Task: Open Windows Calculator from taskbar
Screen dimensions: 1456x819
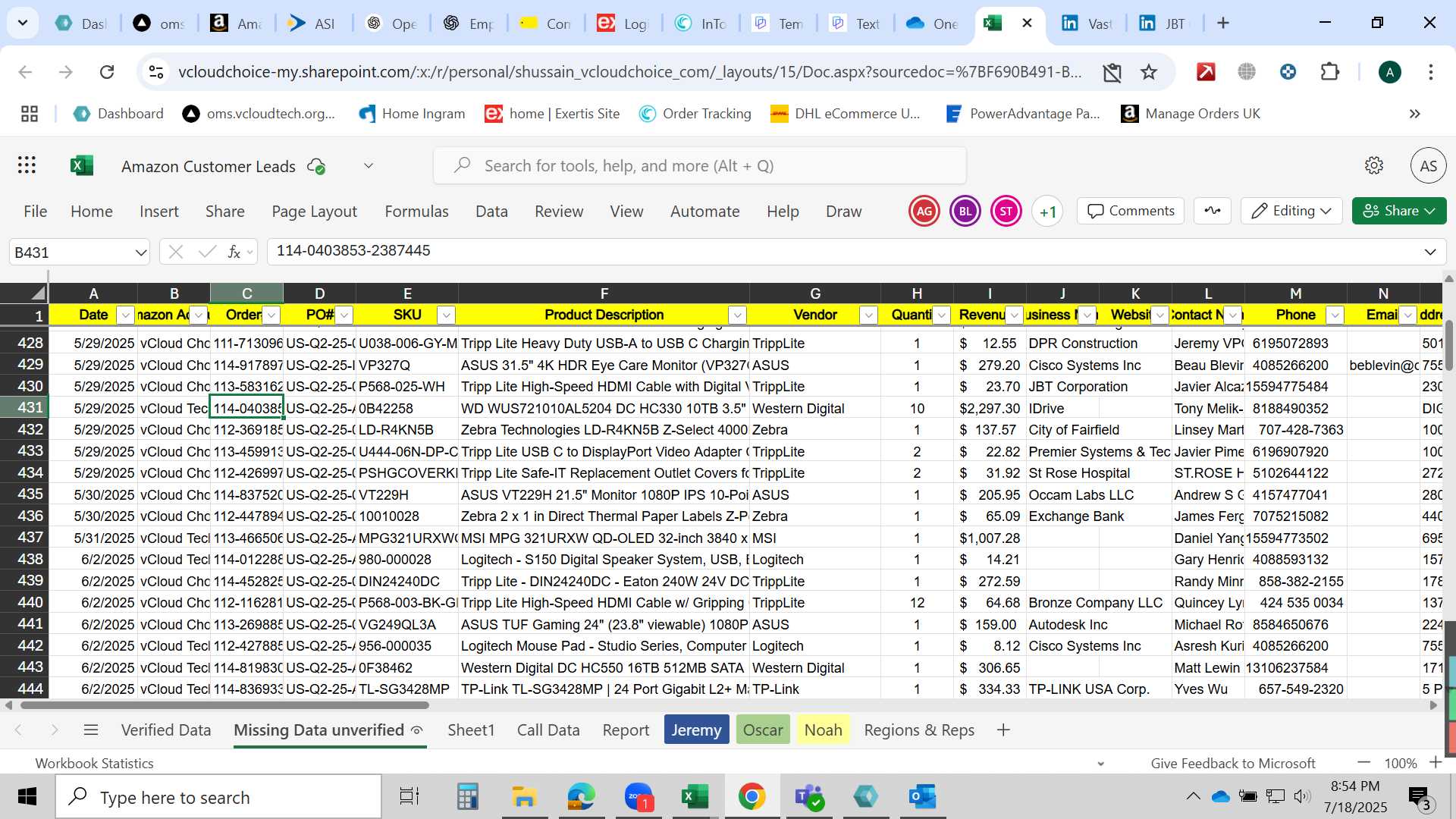Action: pyautogui.click(x=468, y=797)
